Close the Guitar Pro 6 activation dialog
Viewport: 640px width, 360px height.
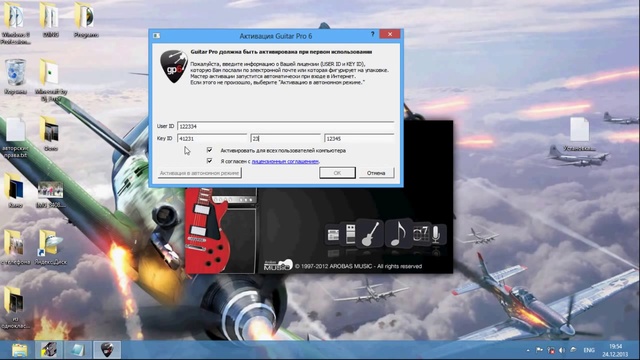tap(390, 34)
